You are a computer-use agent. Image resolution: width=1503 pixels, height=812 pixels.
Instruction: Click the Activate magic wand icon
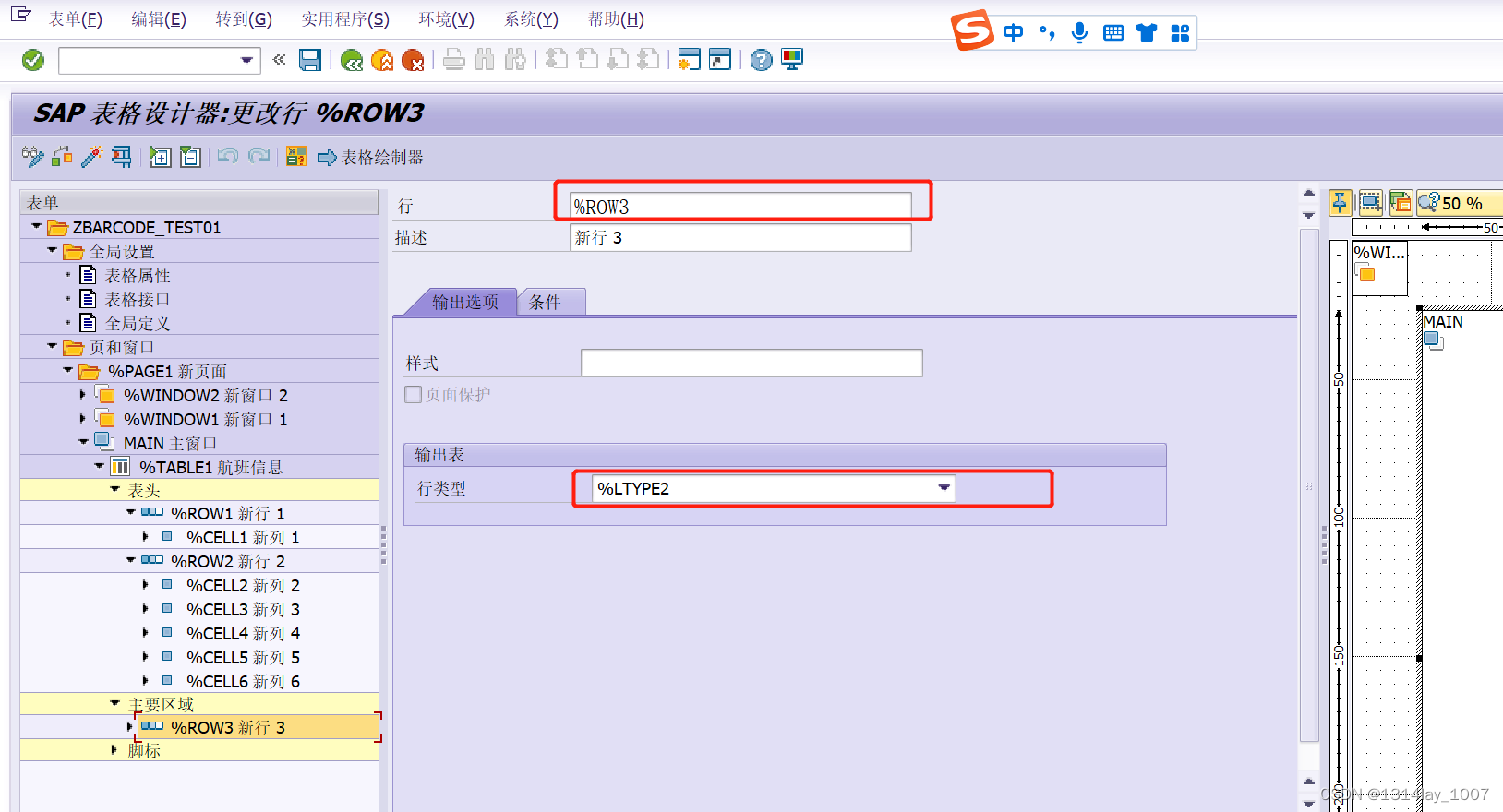click(91, 157)
